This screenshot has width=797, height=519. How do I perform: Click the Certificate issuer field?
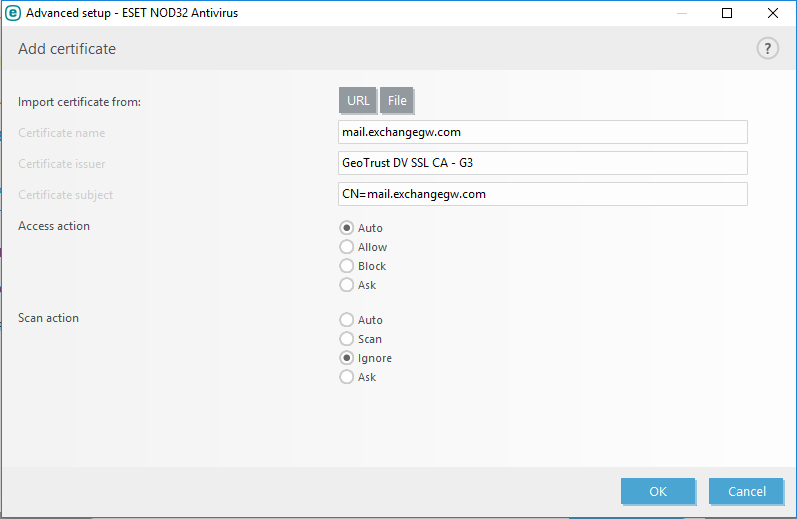coord(542,163)
